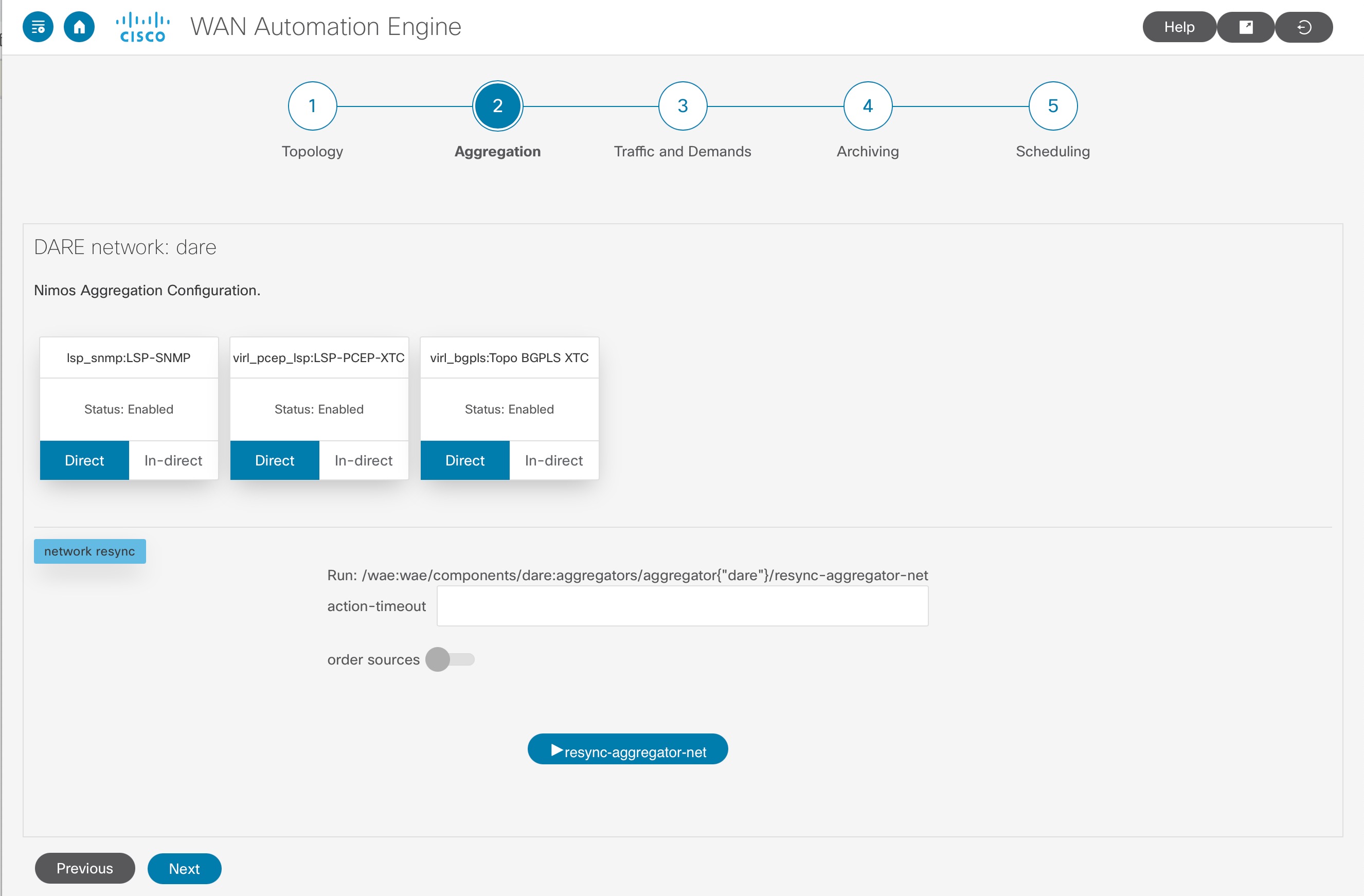The image size is (1364, 896).
Task: Select the step 1 circle
Action: pos(312,105)
